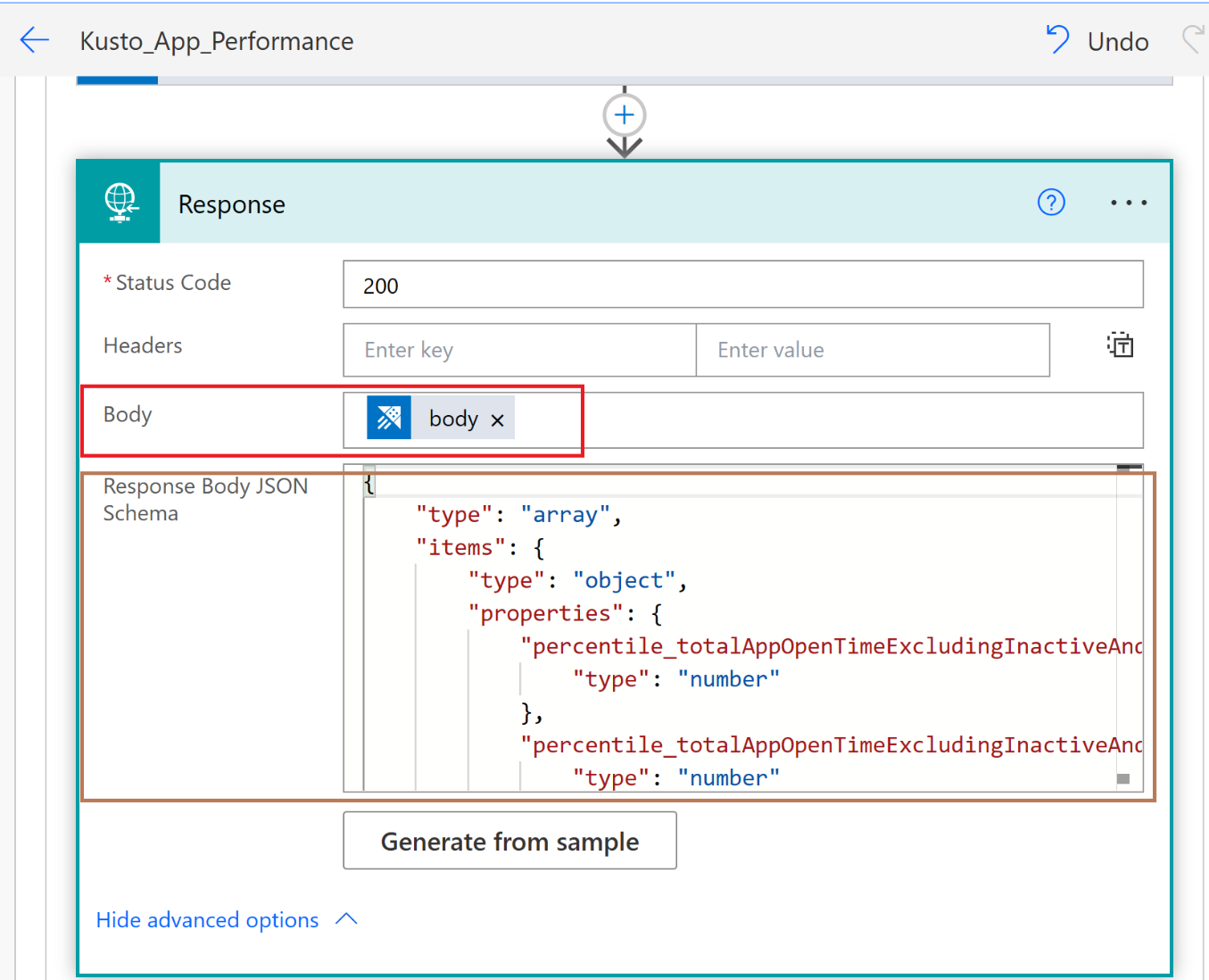The image size is (1209, 980).
Task: Click the Undo text label
Action: point(1117,42)
